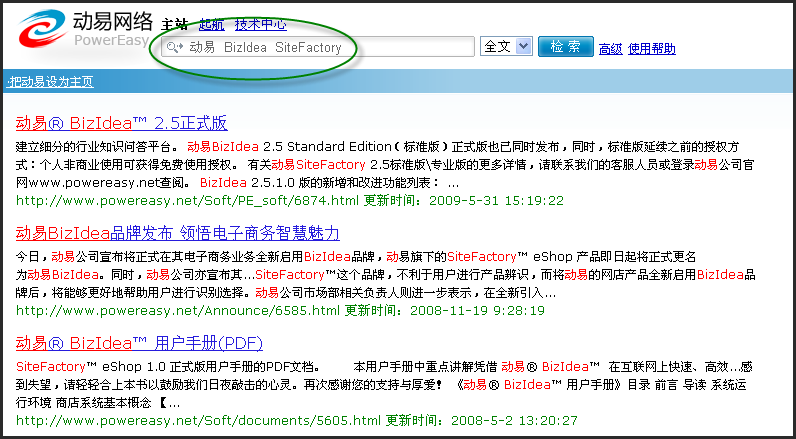Click the 动易网络 brand name text
Viewport: 796px width, 439px height.
coord(112,20)
